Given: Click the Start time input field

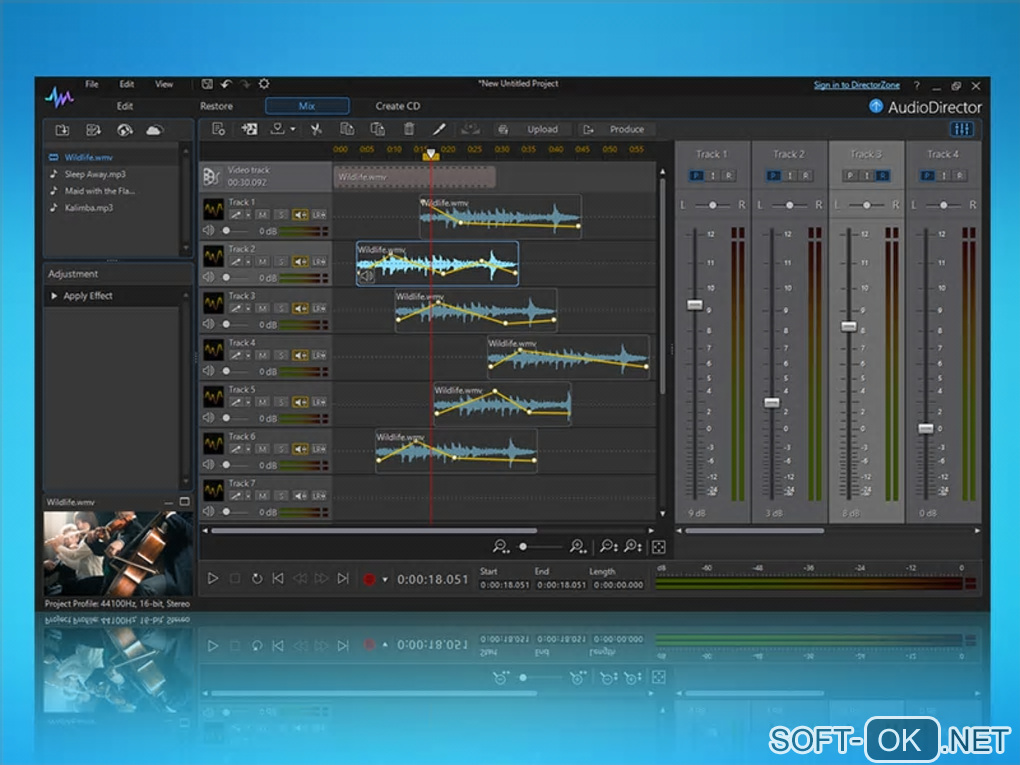Looking at the screenshot, I should click(505, 585).
